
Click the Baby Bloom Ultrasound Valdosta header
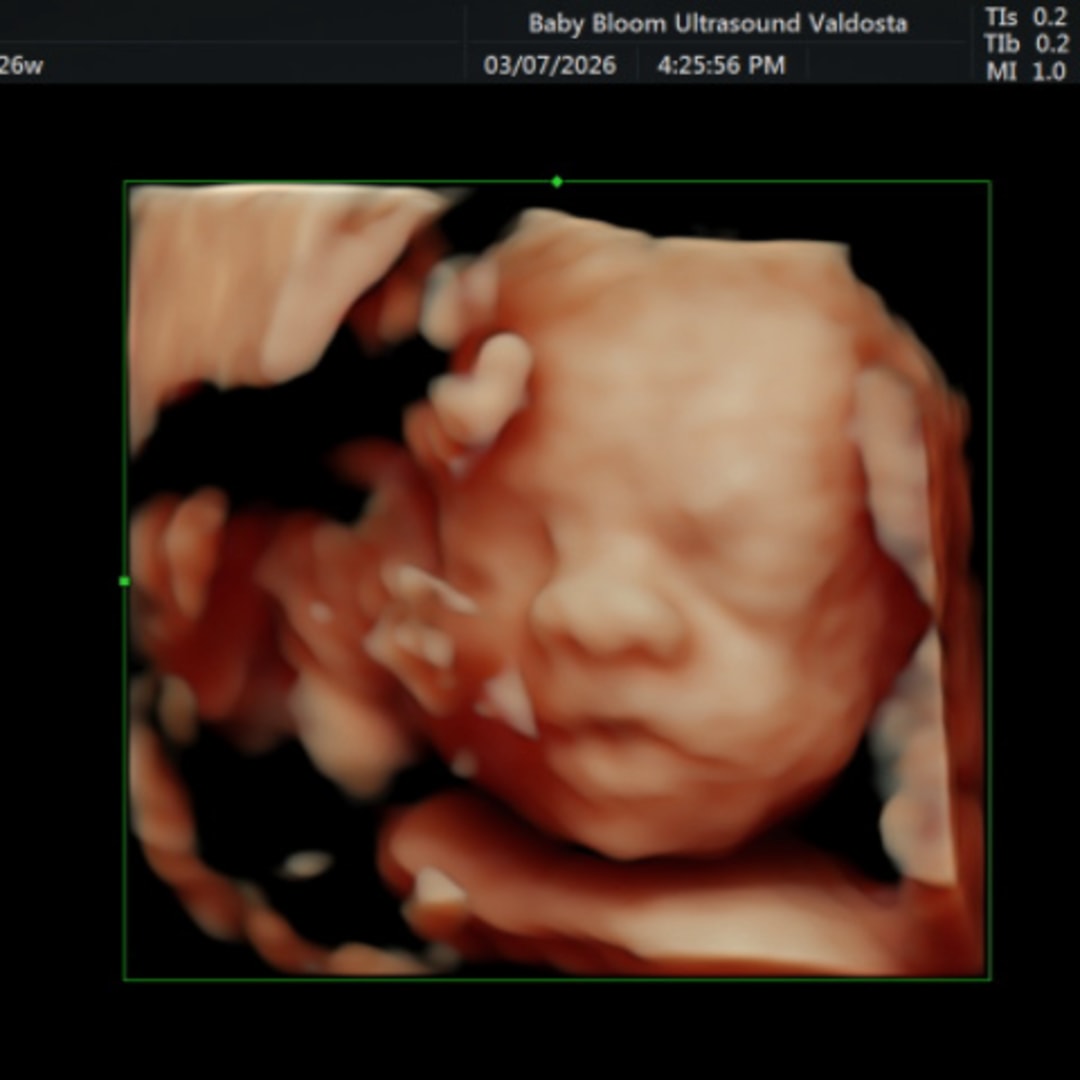[x=717, y=24]
